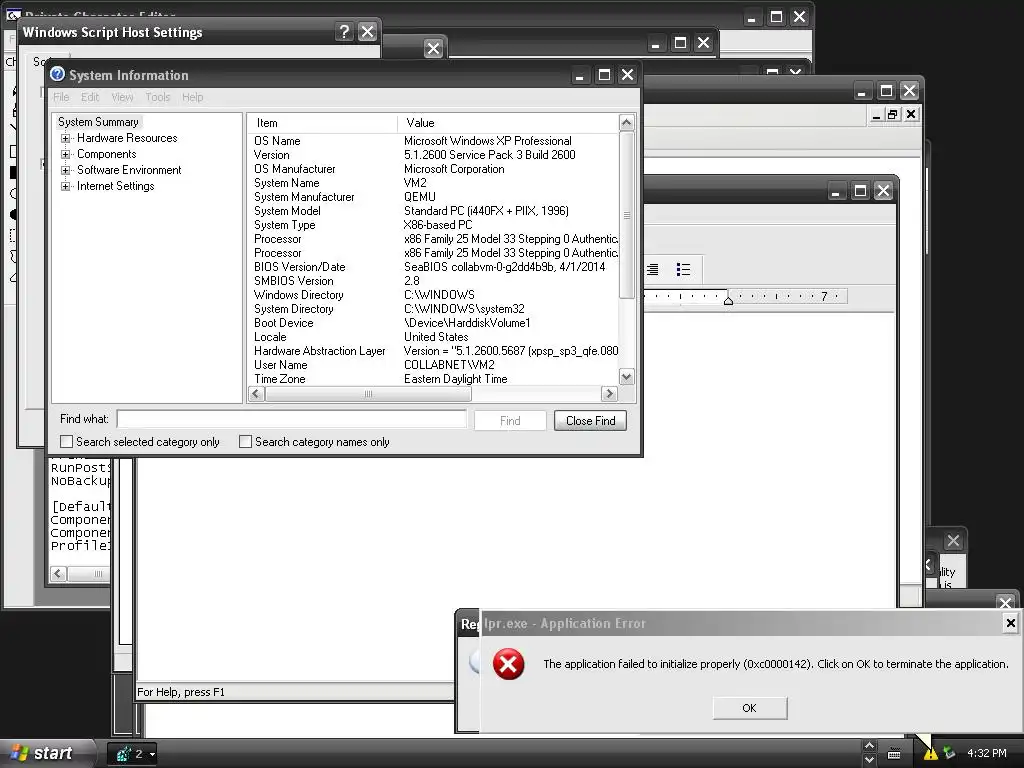Select the Software Environment tree item
The height and width of the screenshot is (768, 1024).
(x=129, y=170)
